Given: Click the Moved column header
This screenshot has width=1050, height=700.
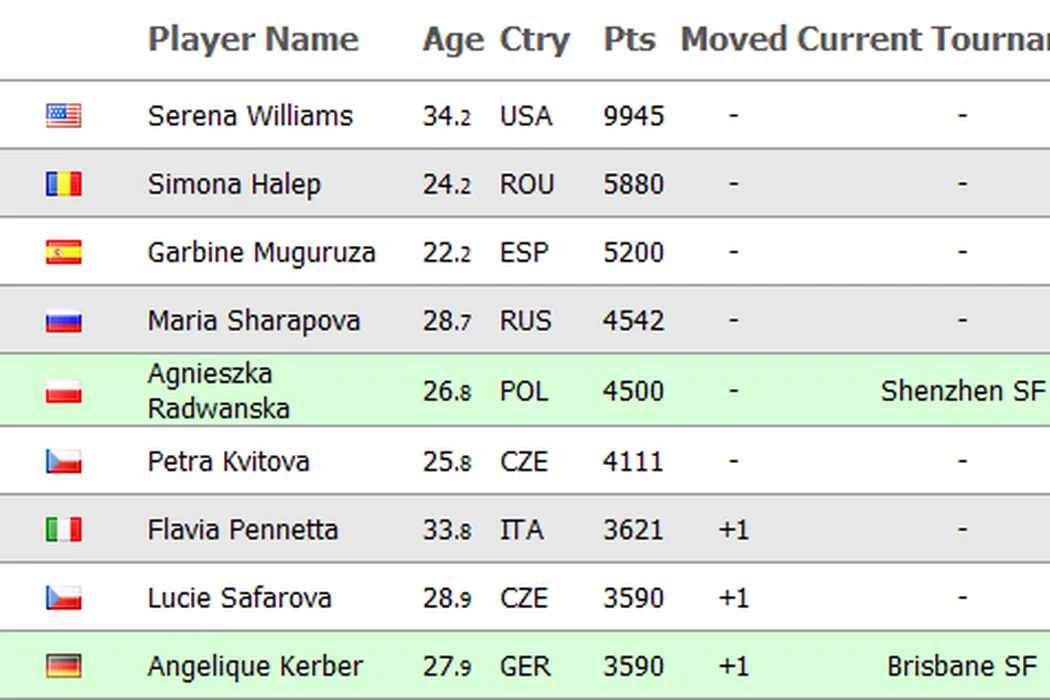Looking at the screenshot, I should click(x=735, y=40).
